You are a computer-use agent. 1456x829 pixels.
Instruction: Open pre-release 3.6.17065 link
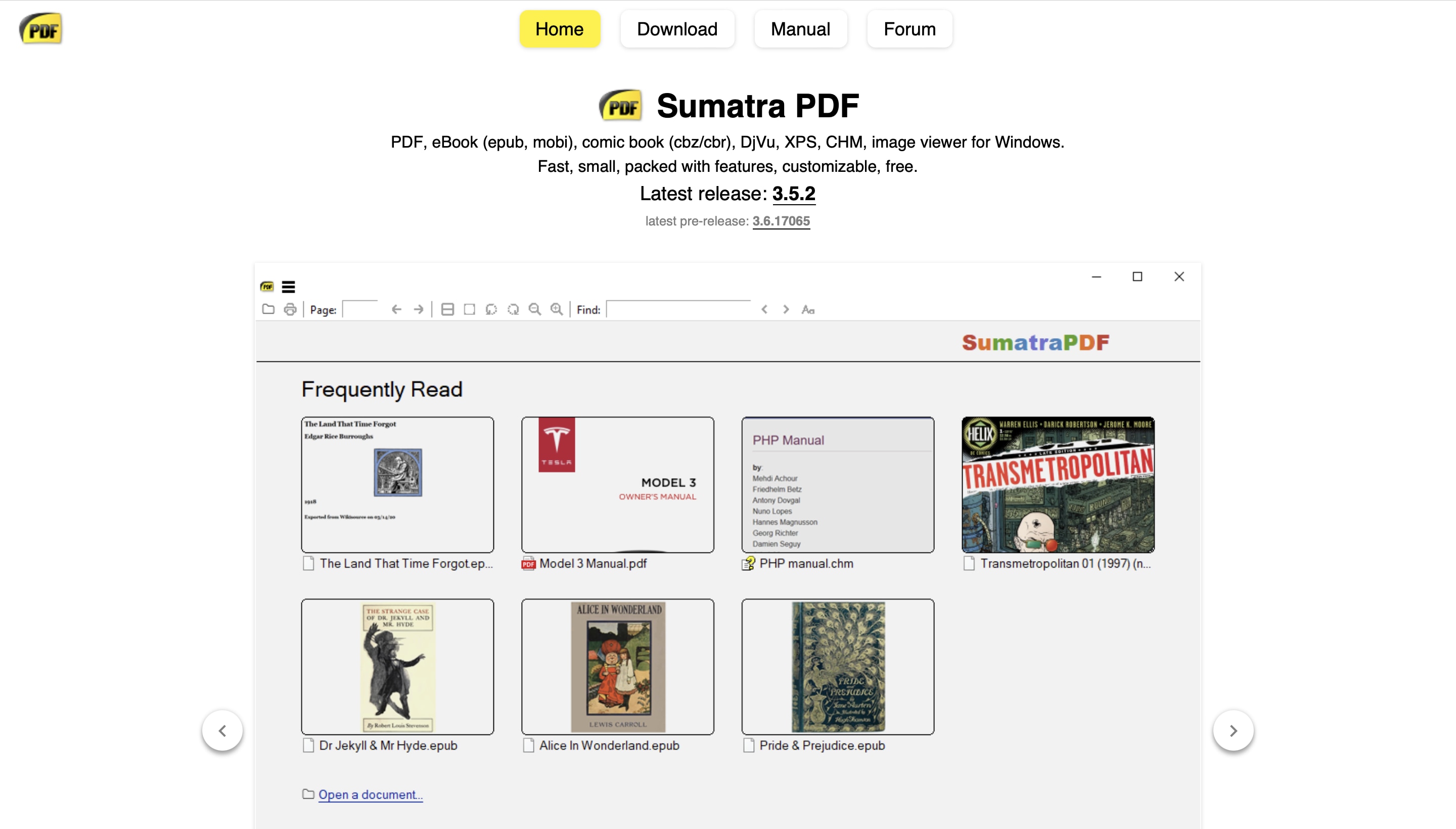pyautogui.click(x=781, y=221)
